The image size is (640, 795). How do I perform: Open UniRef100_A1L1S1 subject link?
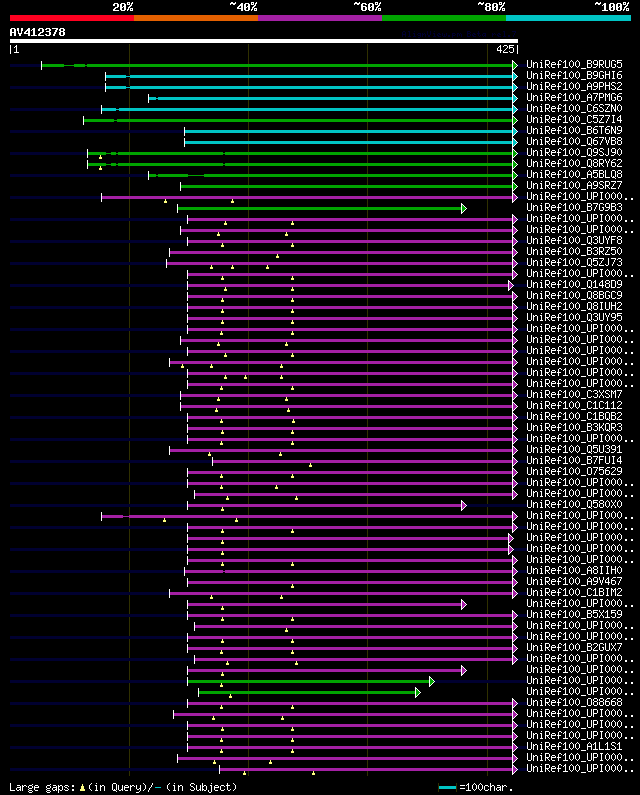pos(574,746)
